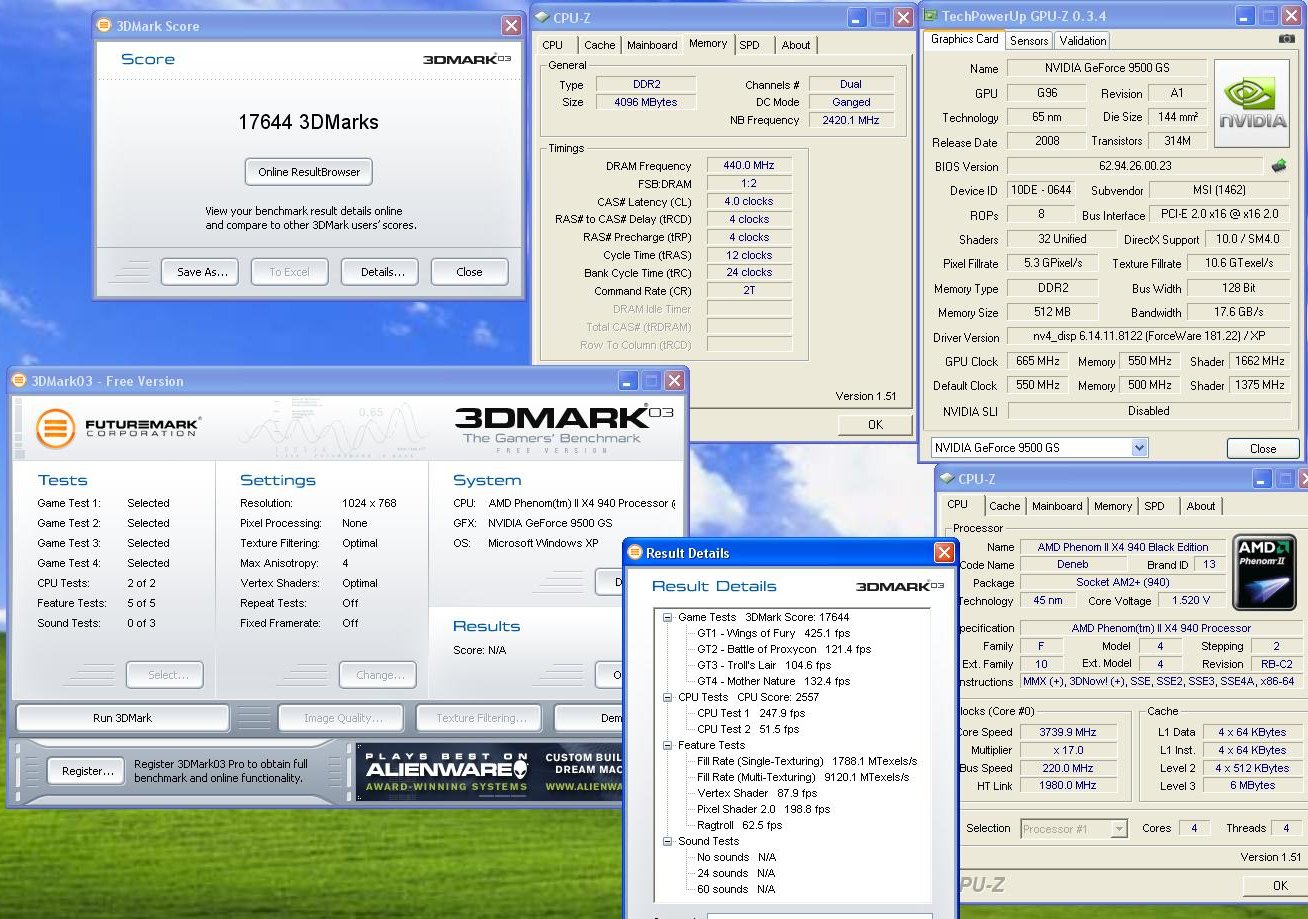Click the 17644 3DMarks score text
This screenshot has width=1308, height=919.
coord(308,122)
